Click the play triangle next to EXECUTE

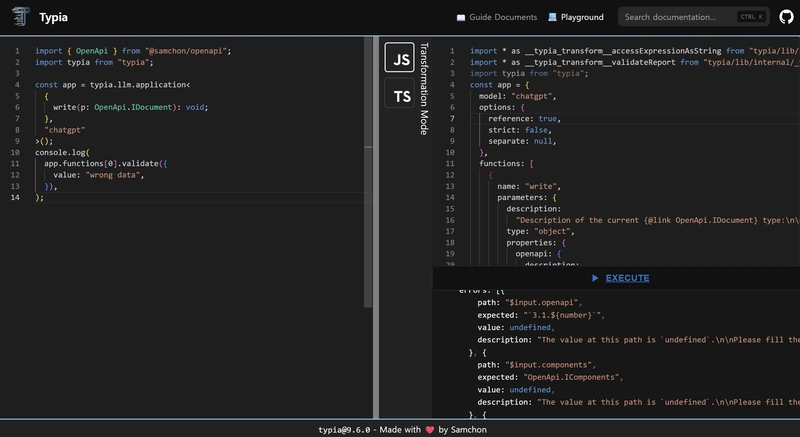595,278
